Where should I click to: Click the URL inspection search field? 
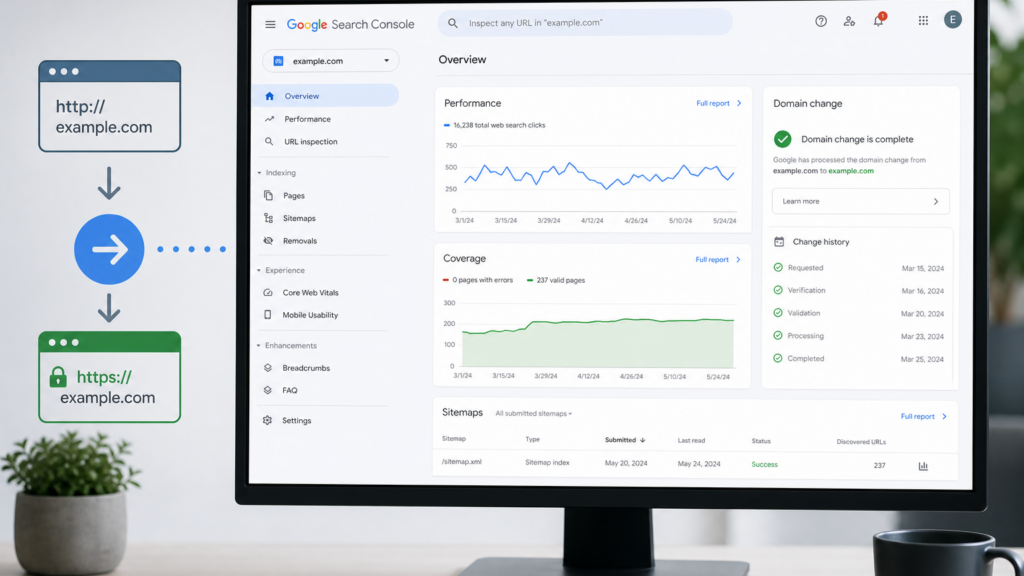click(584, 23)
